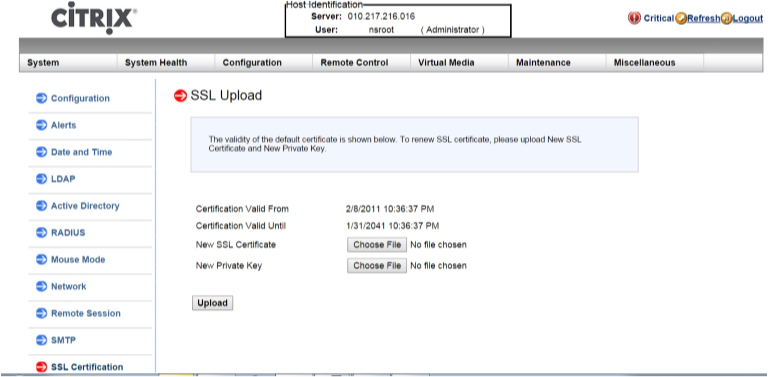Click the Certification Valid From label
The width and height of the screenshot is (768, 377).
[x=242, y=209]
